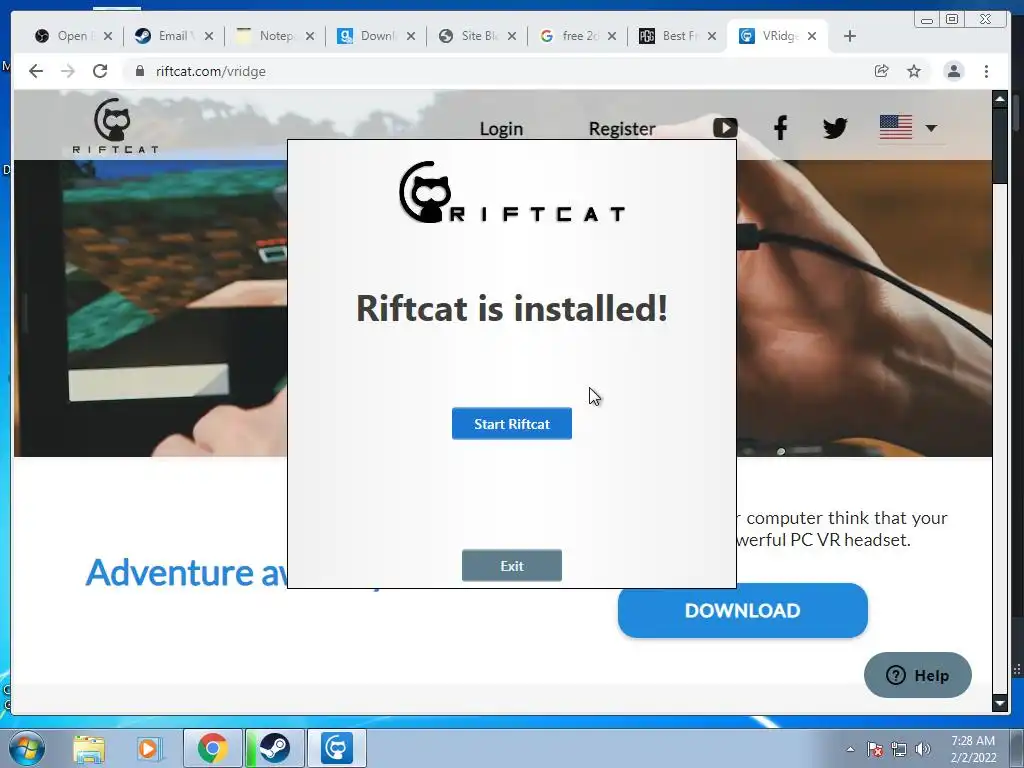
Task: Open the volume speaker icon
Action: pos(922,749)
